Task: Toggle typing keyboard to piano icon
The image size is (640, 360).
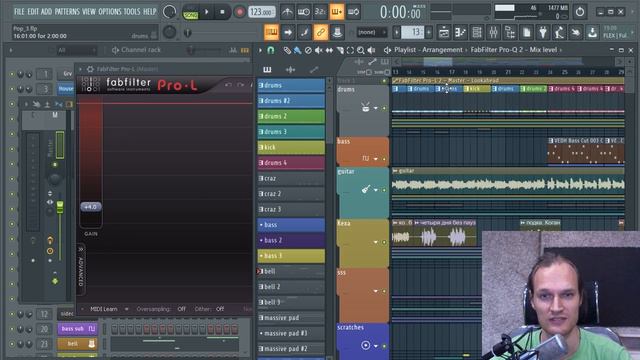Action: (x=271, y=32)
